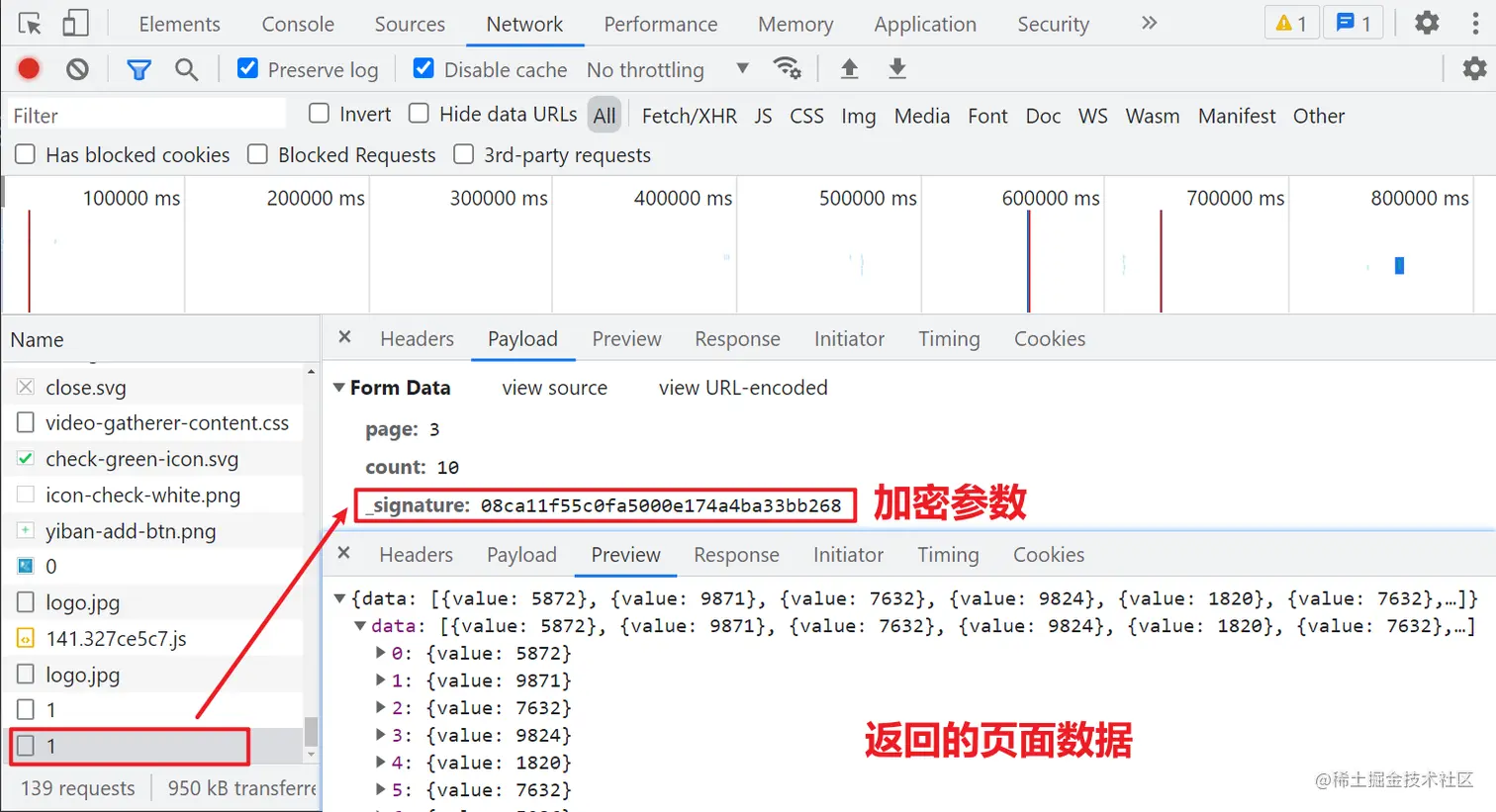The width and height of the screenshot is (1496, 812).
Task: Click the request list vertical scrollbar thumb
Action: tap(311, 731)
